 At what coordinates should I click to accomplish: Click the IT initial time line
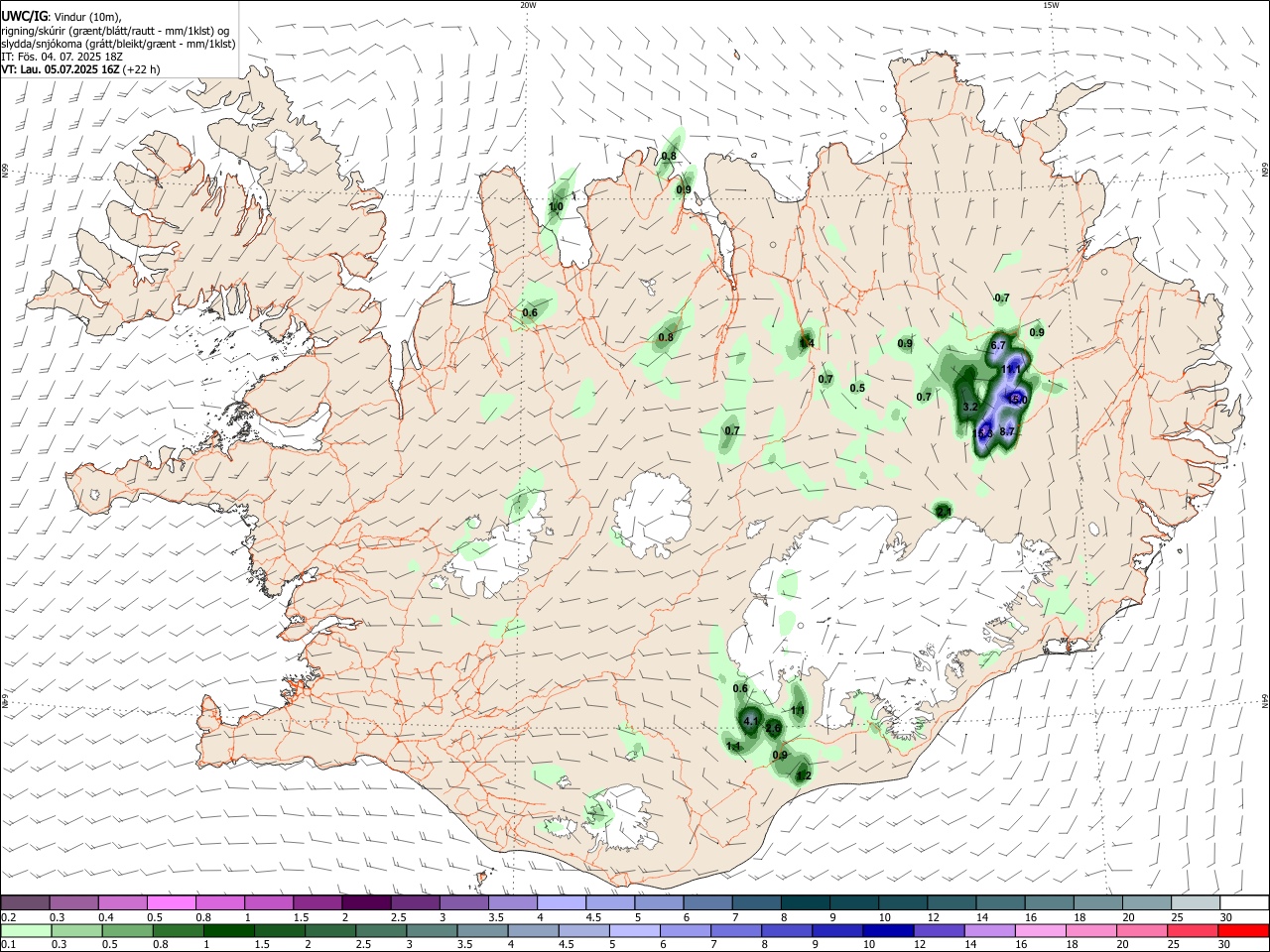tap(62, 57)
